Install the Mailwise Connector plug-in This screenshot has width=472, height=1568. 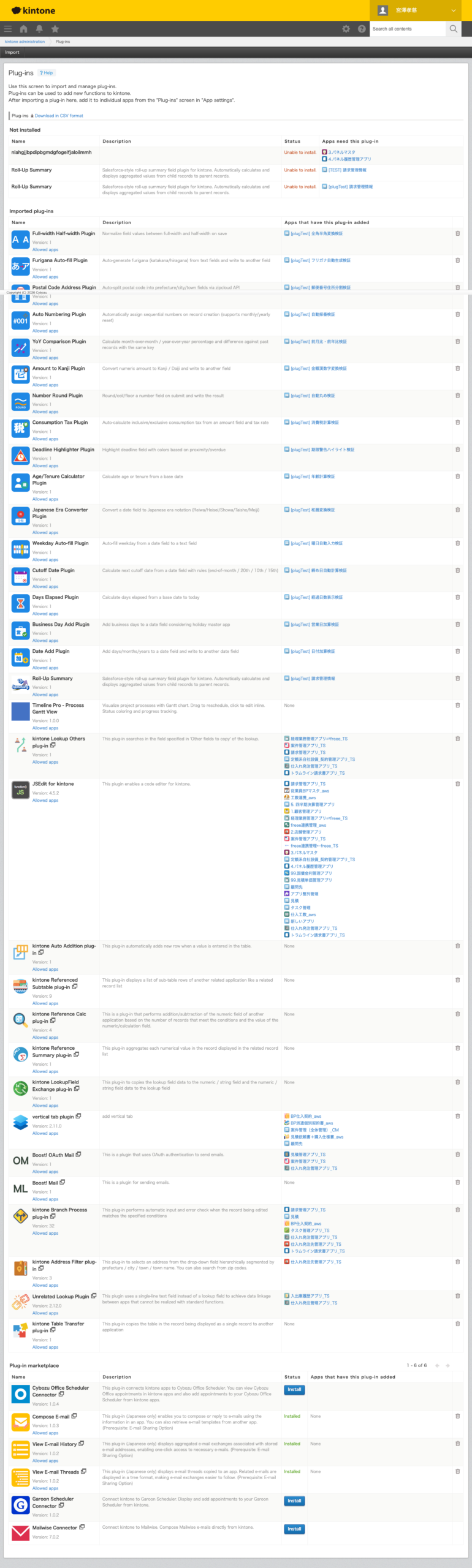pos(294,1529)
